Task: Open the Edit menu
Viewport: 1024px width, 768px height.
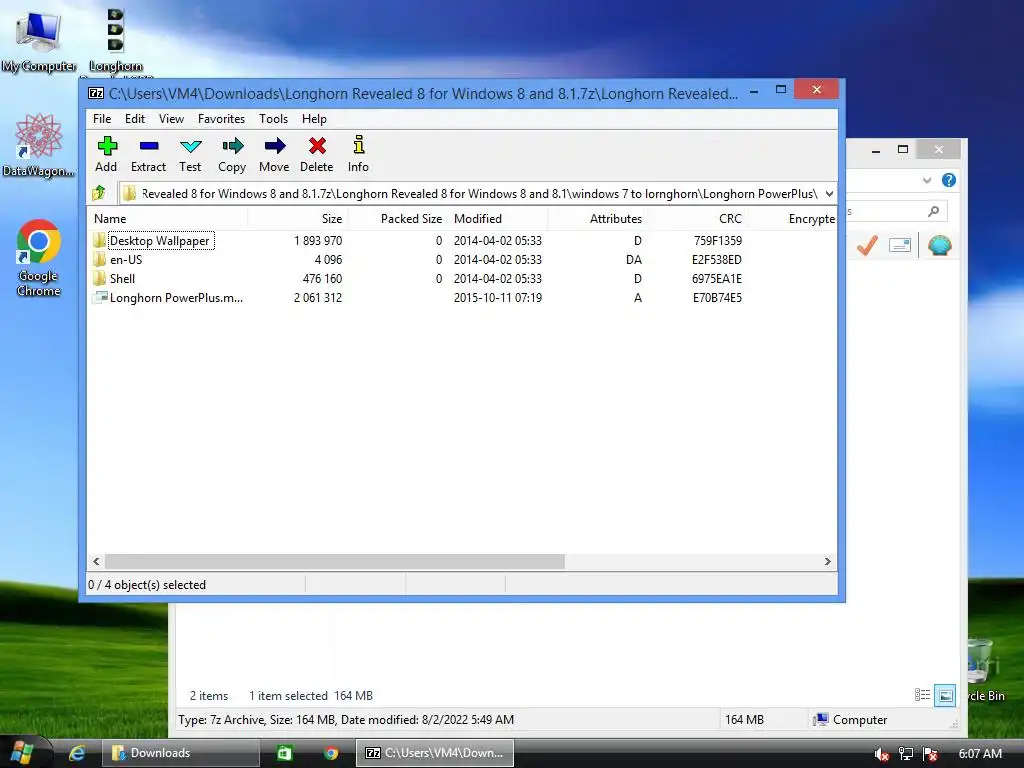Action: pyautogui.click(x=135, y=119)
